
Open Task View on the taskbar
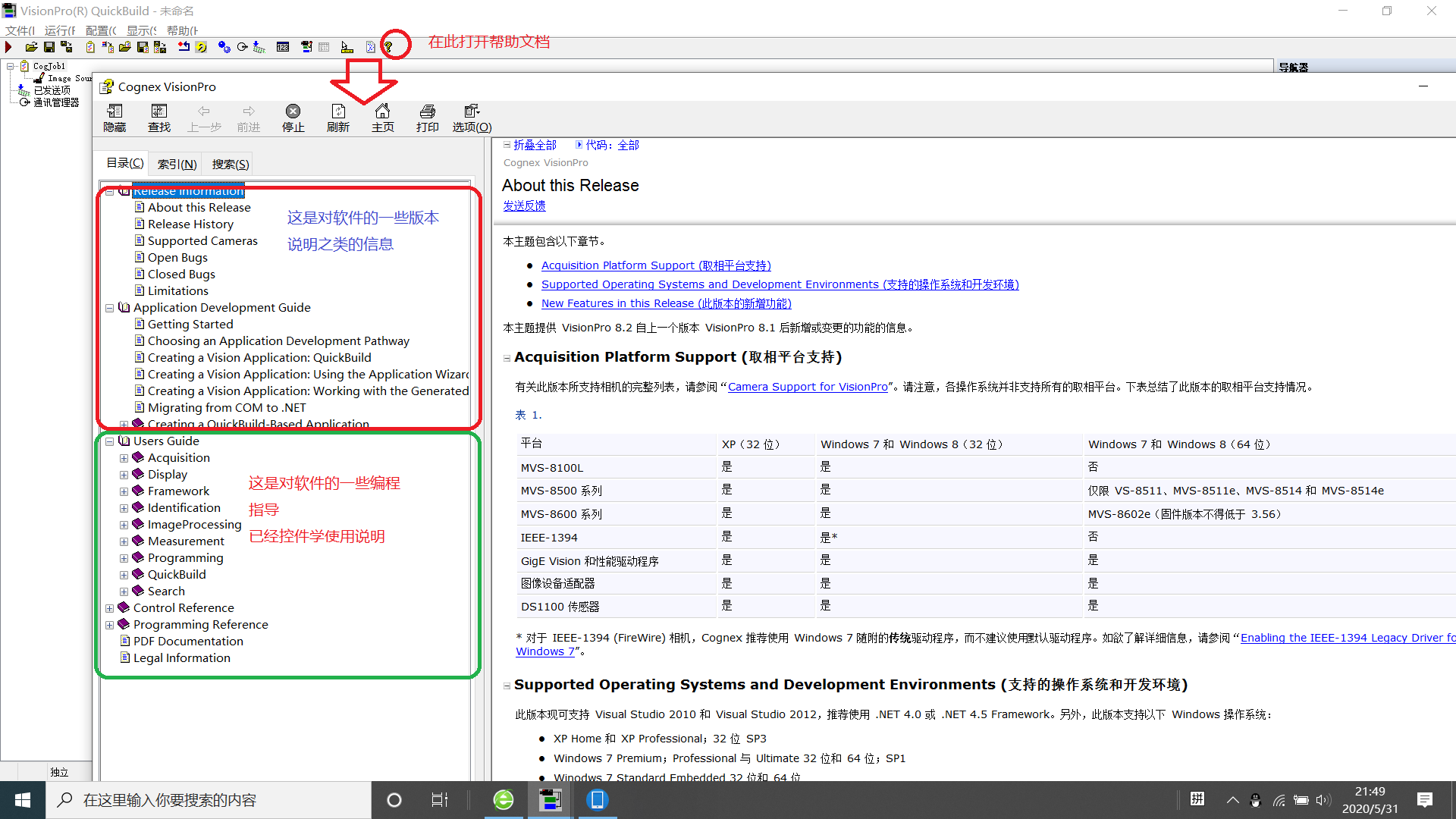tap(440, 800)
